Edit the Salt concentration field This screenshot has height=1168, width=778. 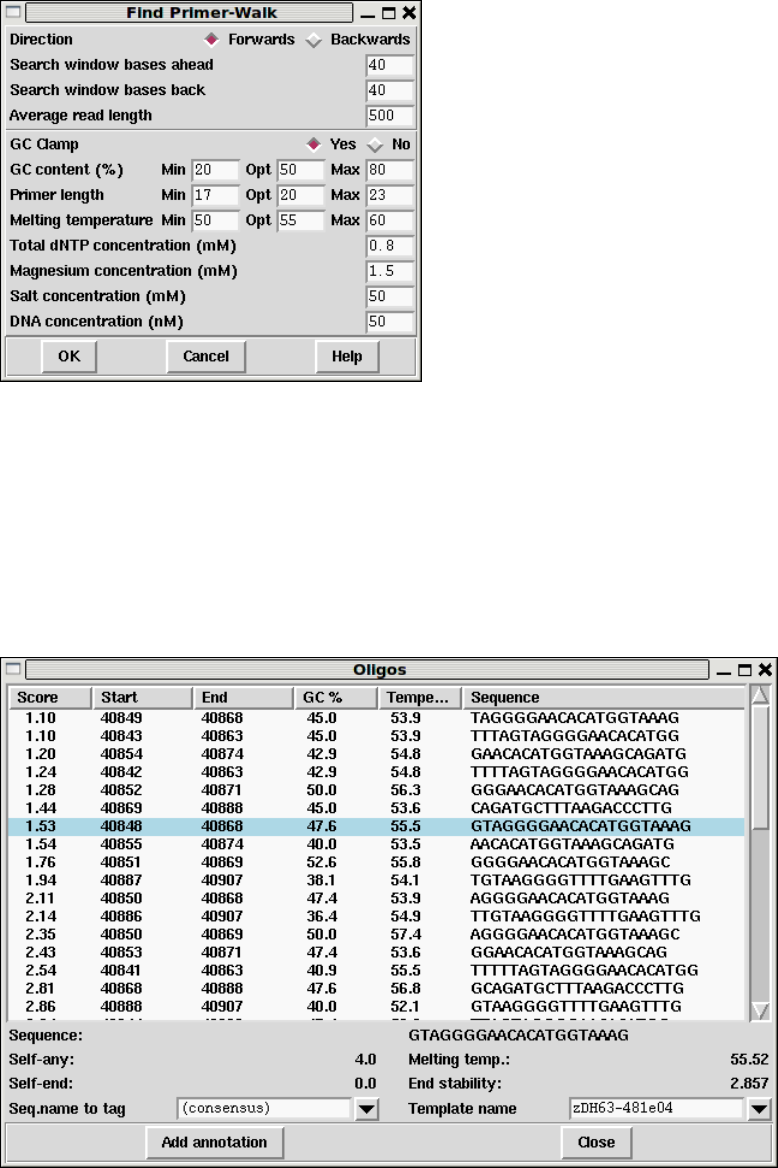(x=390, y=296)
